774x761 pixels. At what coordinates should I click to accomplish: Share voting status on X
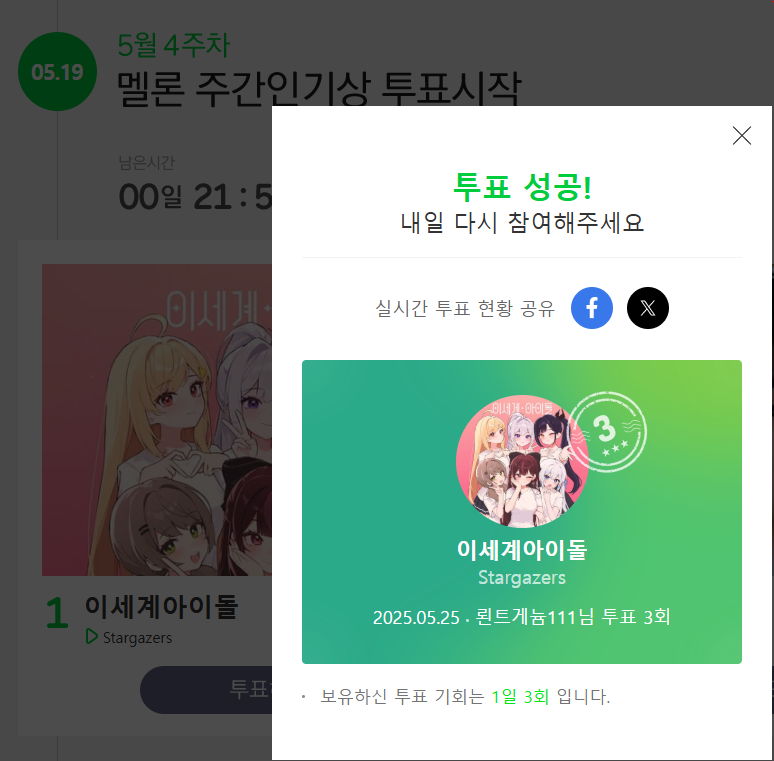point(648,308)
